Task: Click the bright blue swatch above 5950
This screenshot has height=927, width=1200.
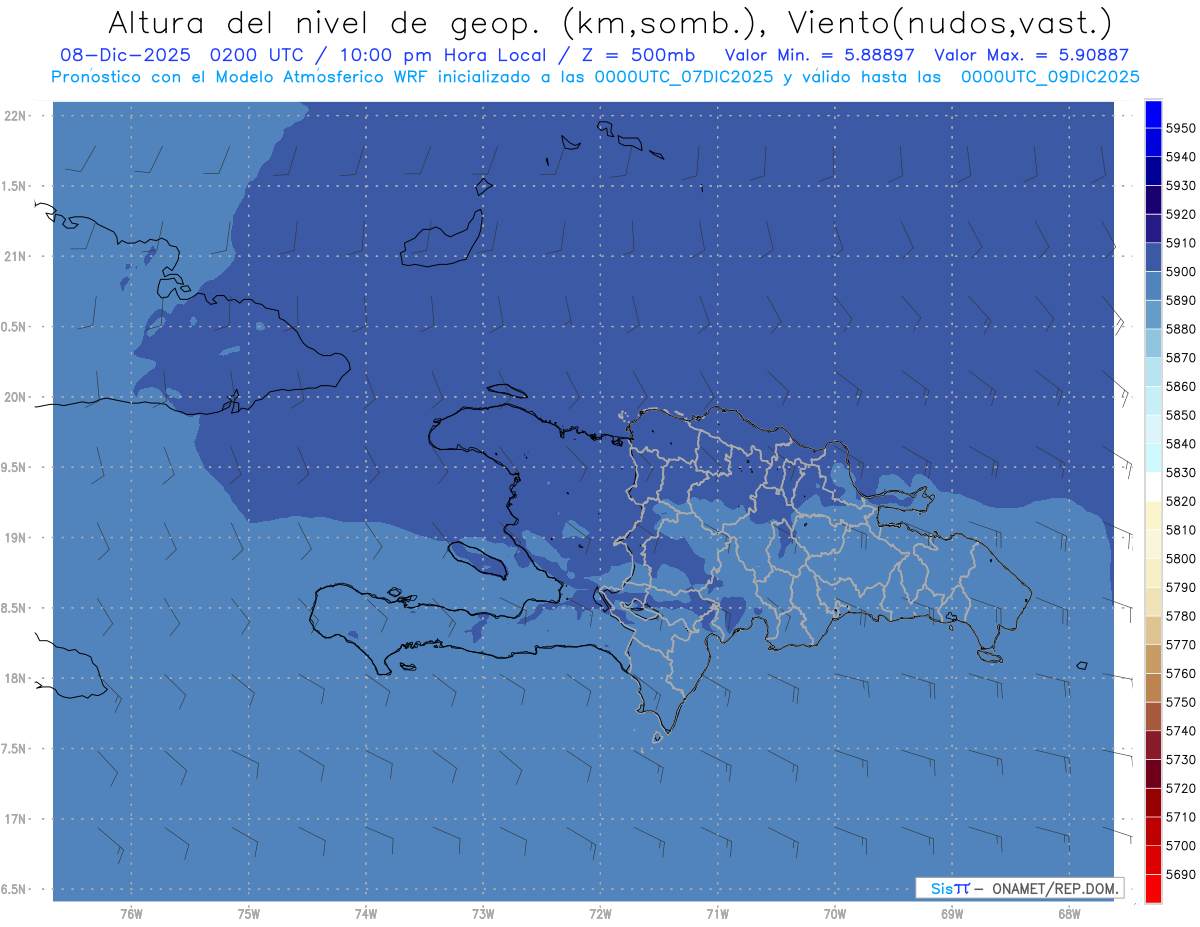Action: (x=1153, y=114)
